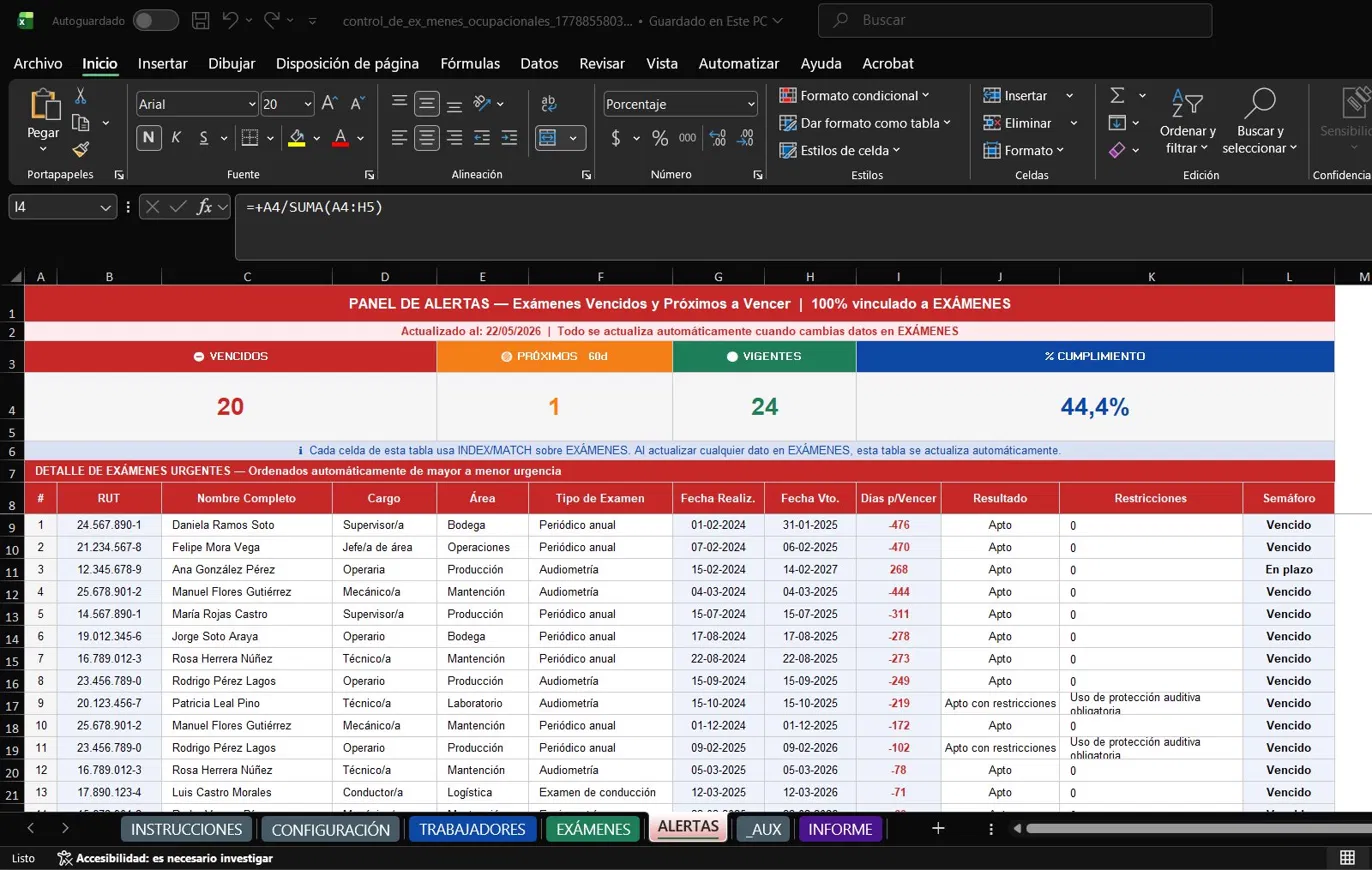
Task: Click the Copy icon in Portapapeles
Action: (x=81, y=123)
